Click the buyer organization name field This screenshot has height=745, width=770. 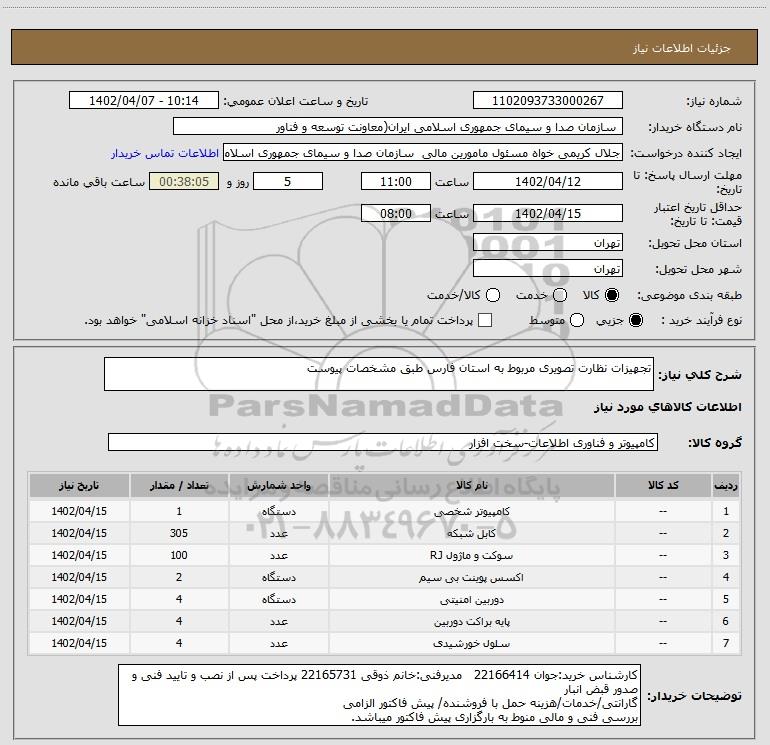point(398,127)
